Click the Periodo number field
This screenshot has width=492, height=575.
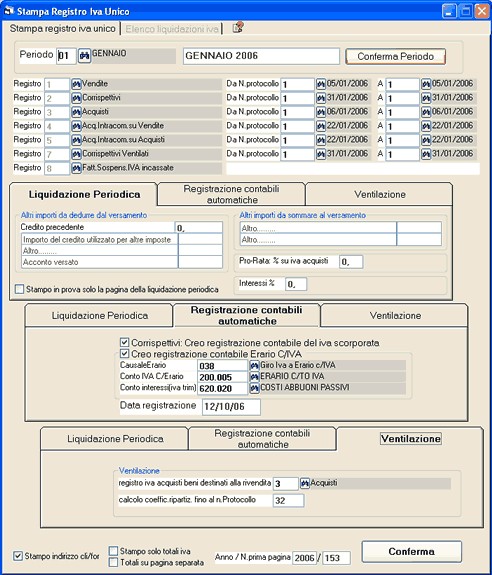(66, 56)
